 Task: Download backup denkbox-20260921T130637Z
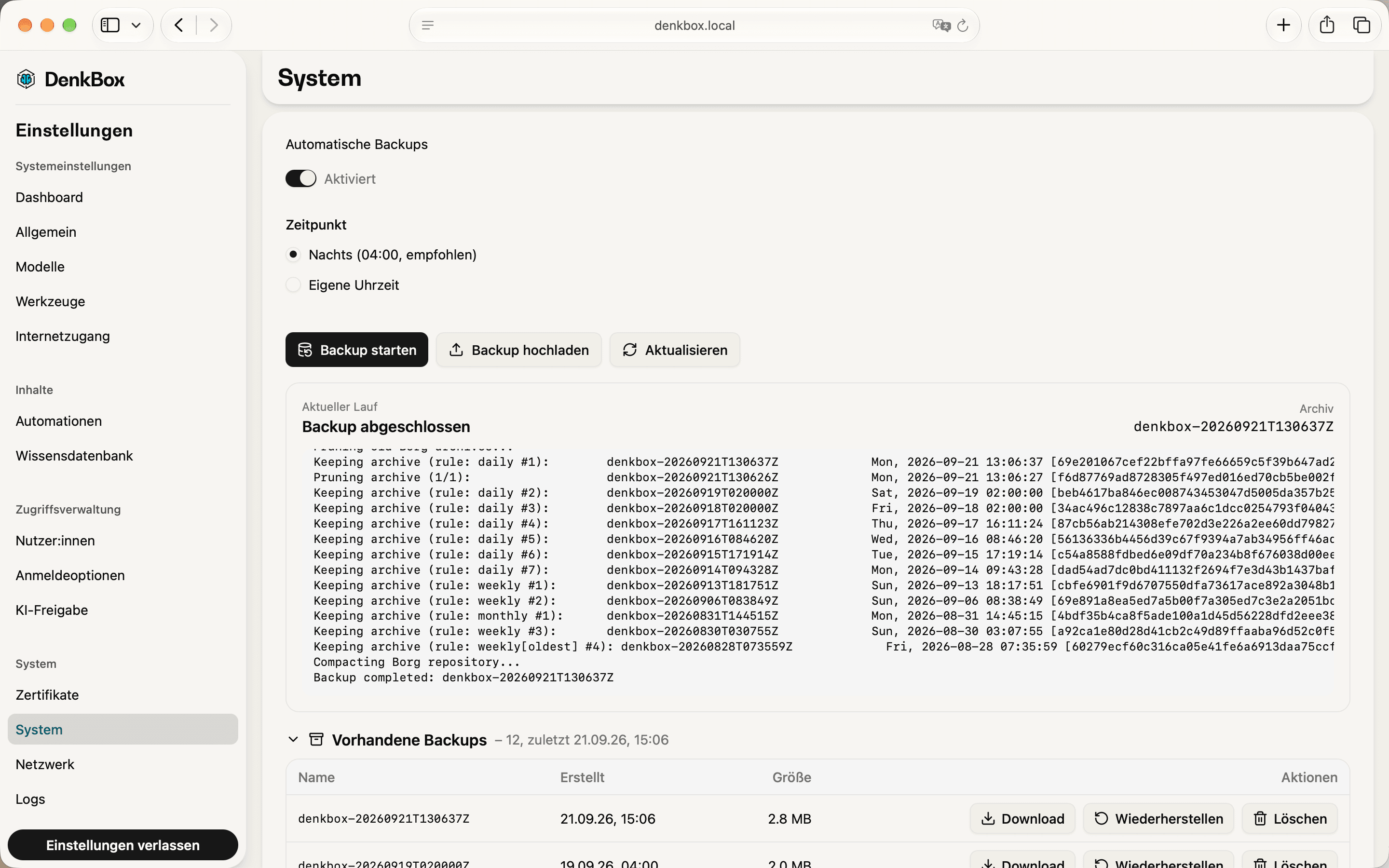(x=1023, y=819)
